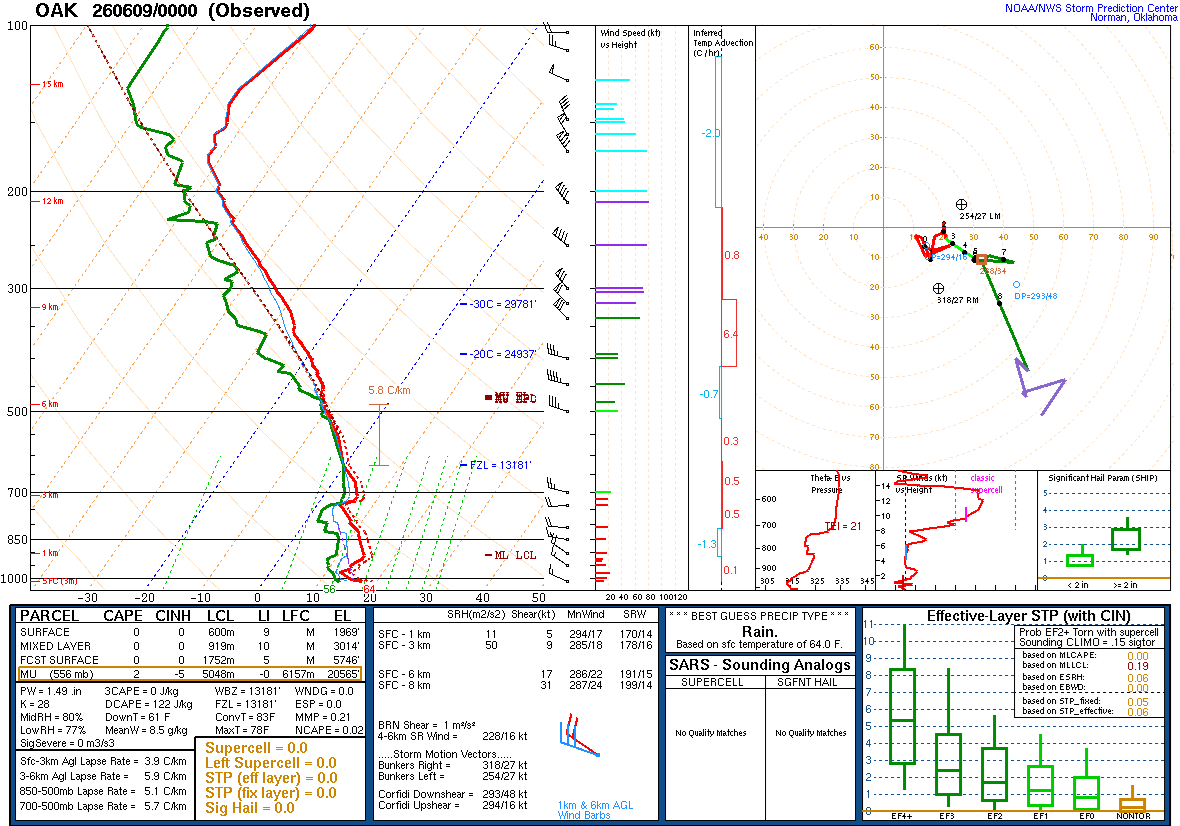Click 'Bunkers Right = 318/27 kt' row

point(452,765)
